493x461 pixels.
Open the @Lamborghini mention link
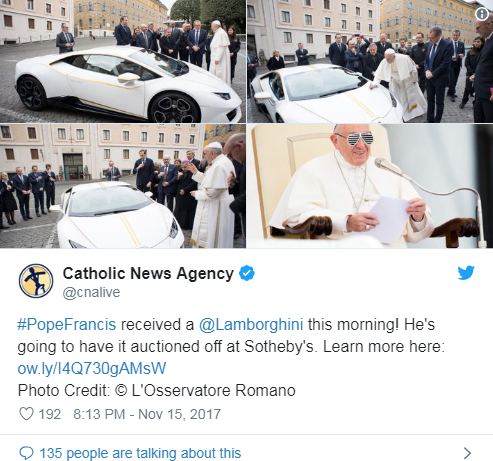[251, 324]
